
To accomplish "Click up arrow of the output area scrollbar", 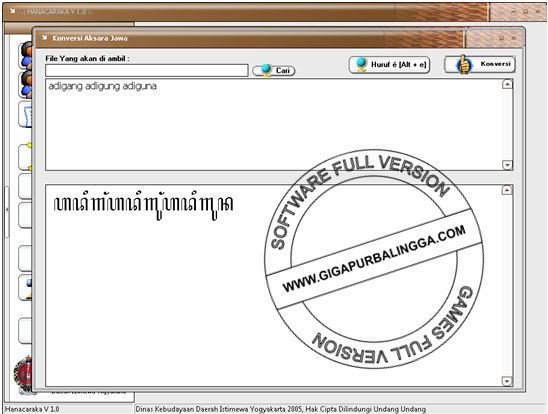I will coord(507,190).
